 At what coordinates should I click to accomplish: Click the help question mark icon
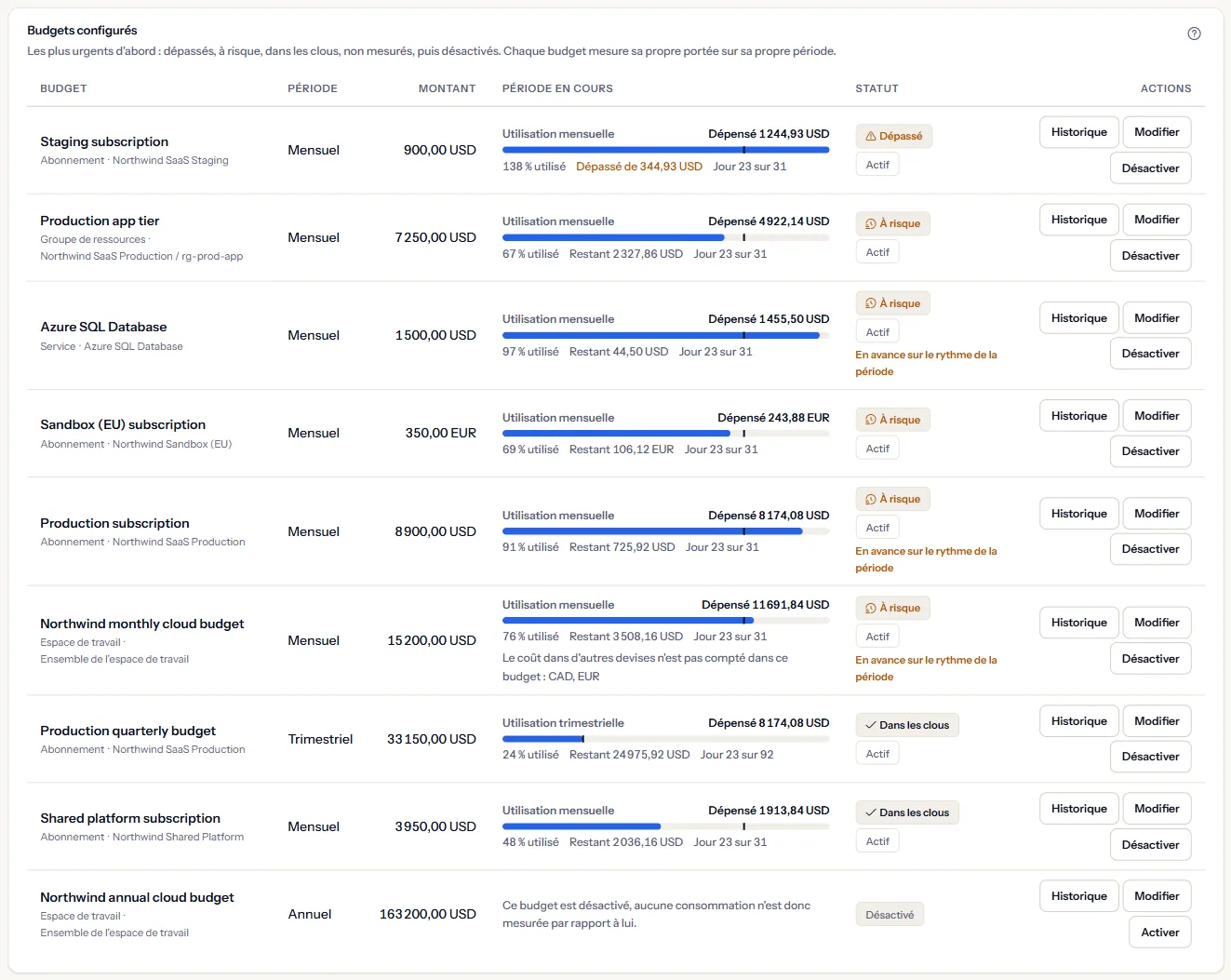[1194, 34]
